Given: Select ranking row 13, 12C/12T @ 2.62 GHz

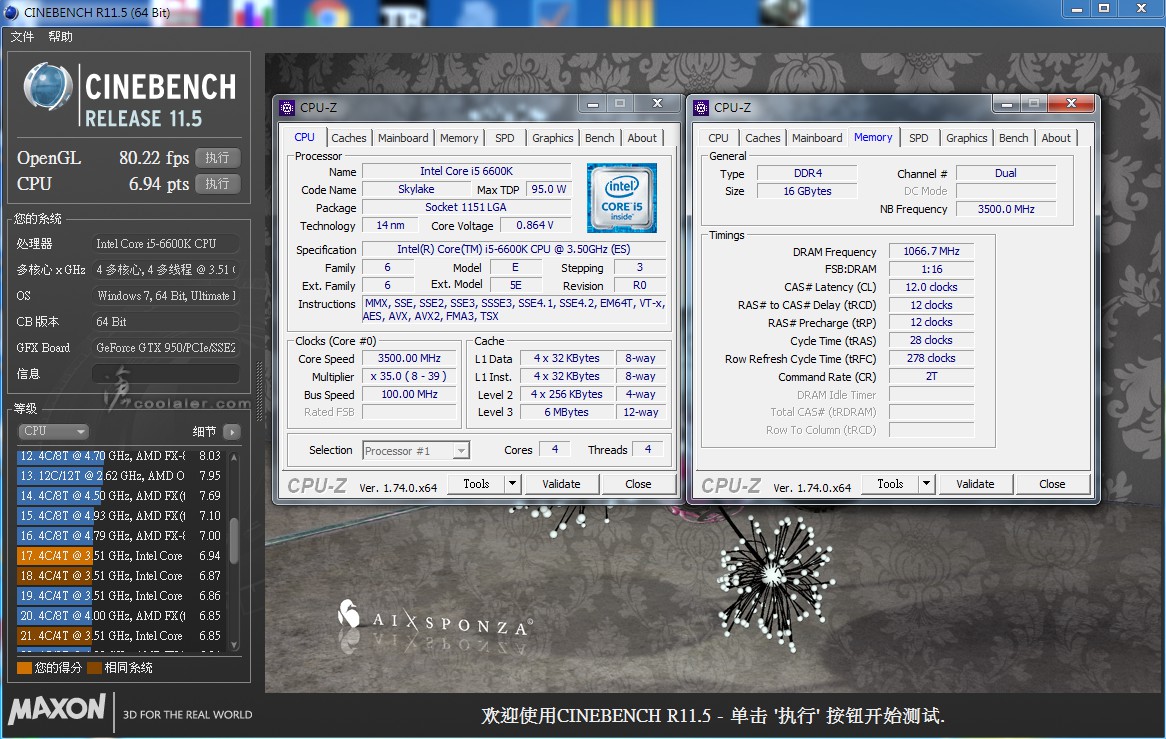Looking at the screenshot, I should pyautogui.click(x=120, y=476).
